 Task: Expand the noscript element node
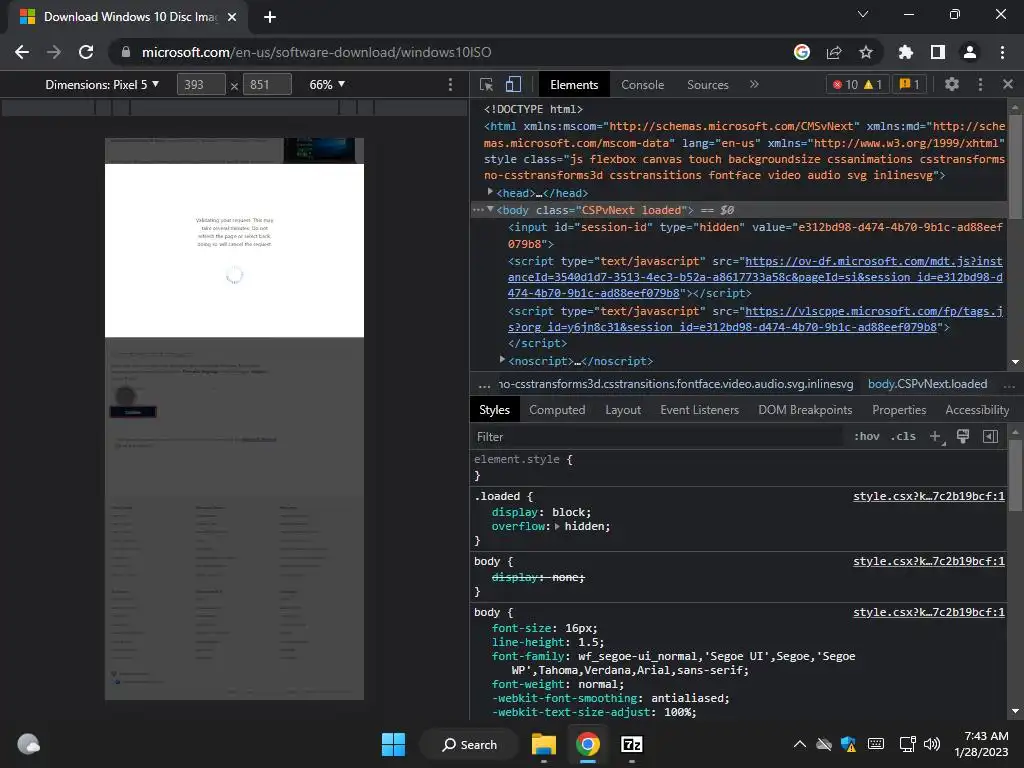click(502, 360)
